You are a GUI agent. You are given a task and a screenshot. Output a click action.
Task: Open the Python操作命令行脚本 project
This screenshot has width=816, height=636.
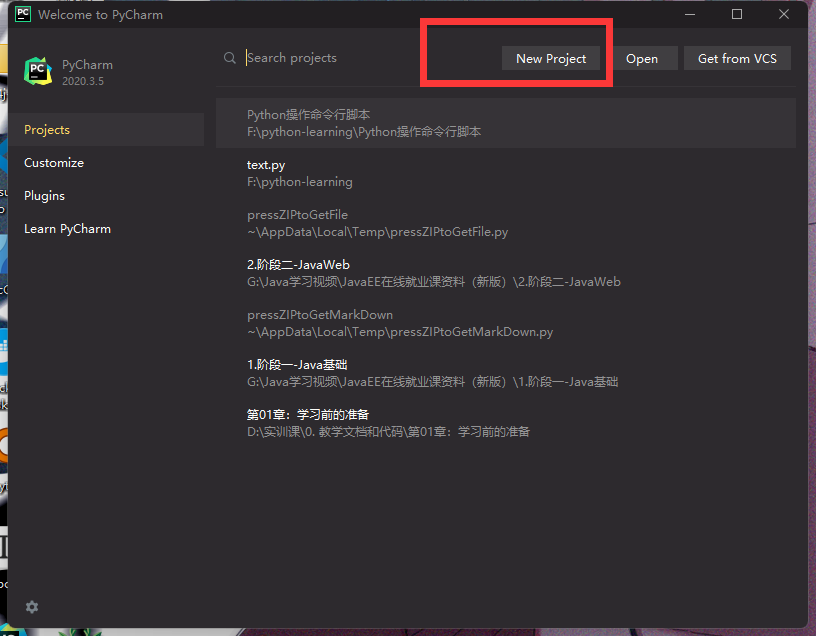pyautogui.click(x=506, y=123)
